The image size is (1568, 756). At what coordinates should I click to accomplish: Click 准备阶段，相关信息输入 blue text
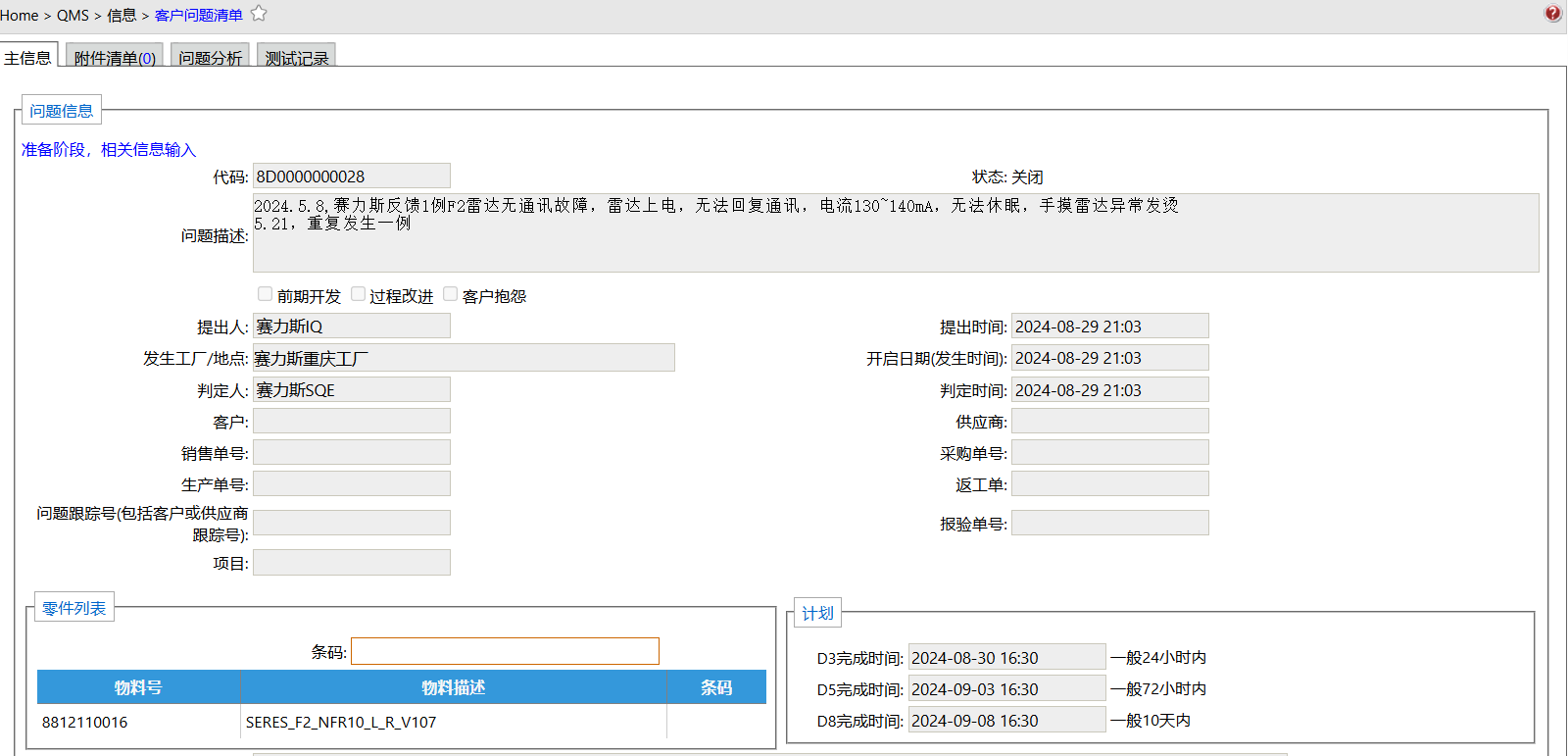click(x=109, y=150)
